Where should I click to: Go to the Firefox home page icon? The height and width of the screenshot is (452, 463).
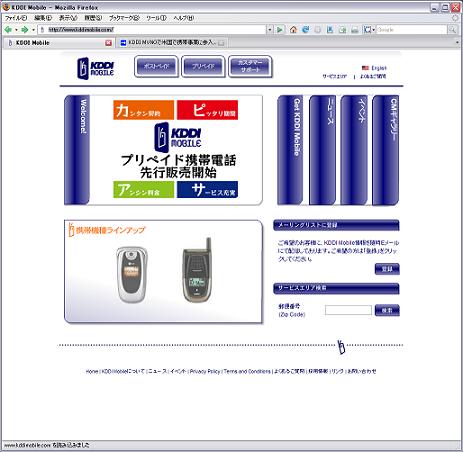[x=293, y=30]
